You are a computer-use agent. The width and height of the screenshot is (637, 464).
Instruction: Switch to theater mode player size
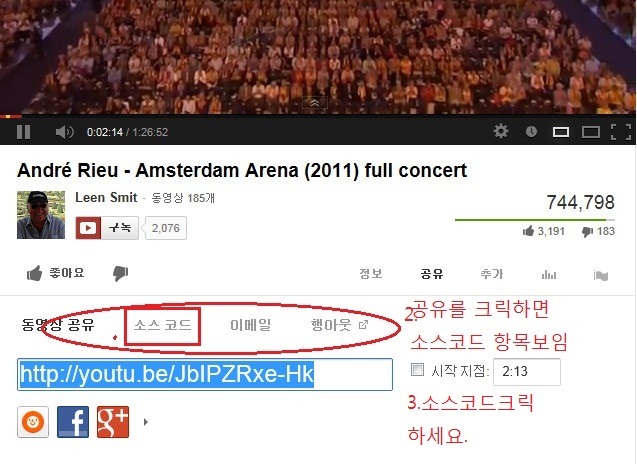coord(561,132)
